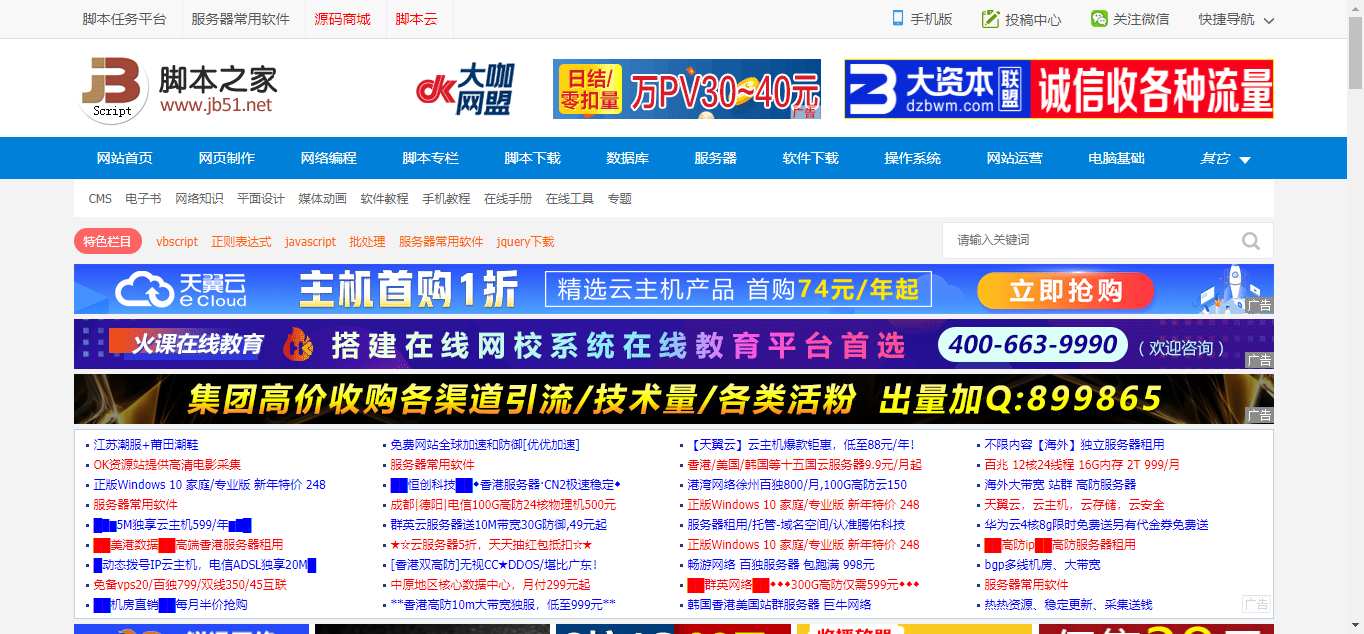The image size is (1364, 634).
Task: Click the 大资本联盟 banner ad
Action: tap(1058, 89)
